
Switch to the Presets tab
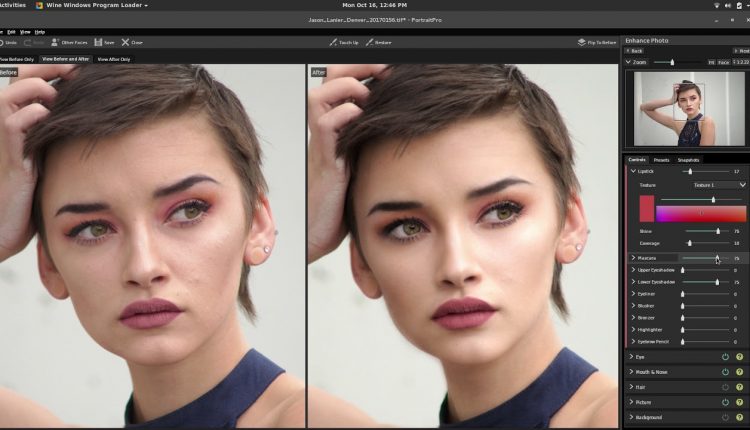pos(662,160)
